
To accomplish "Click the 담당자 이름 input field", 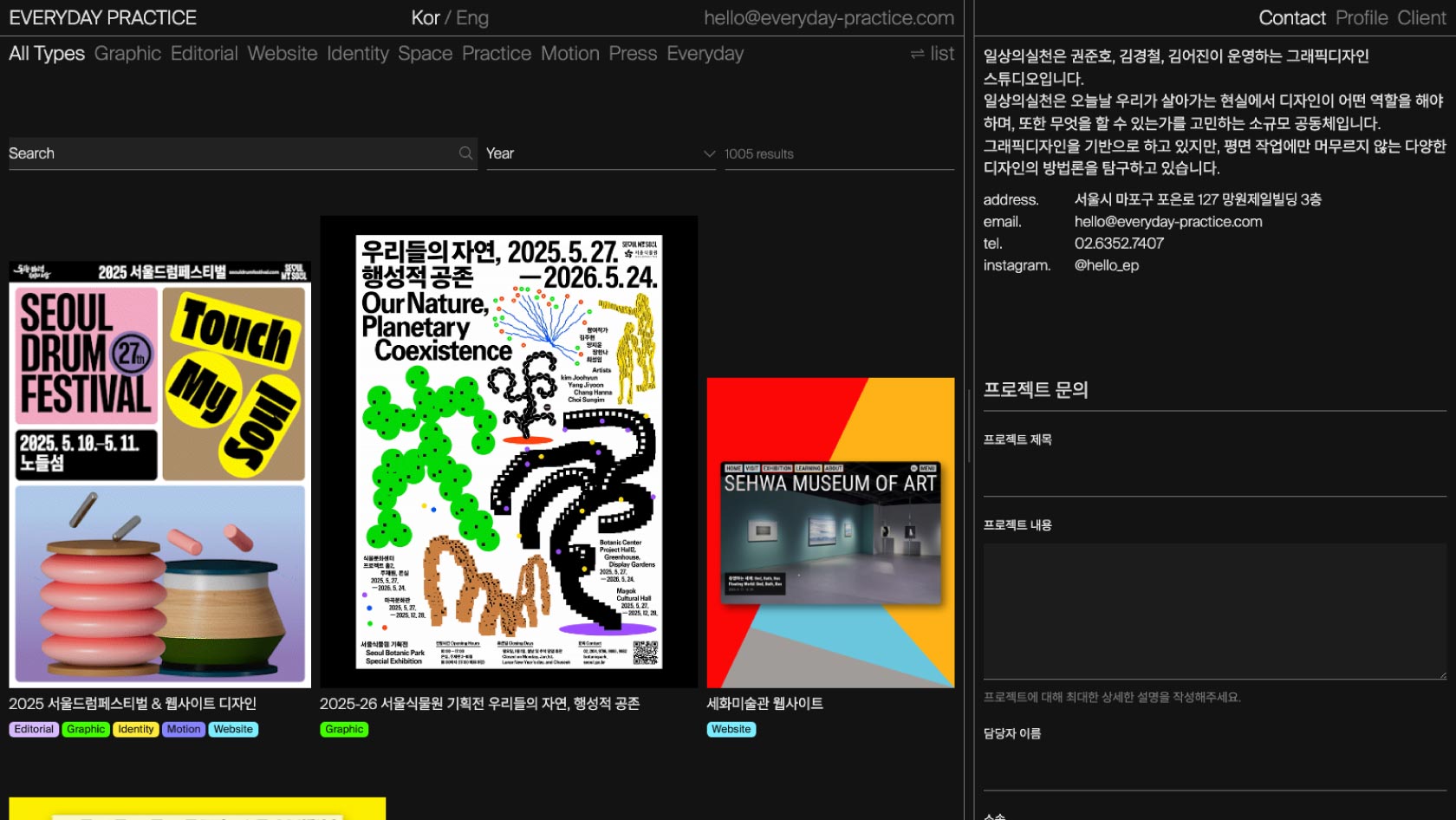I will tap(1214, 768).
